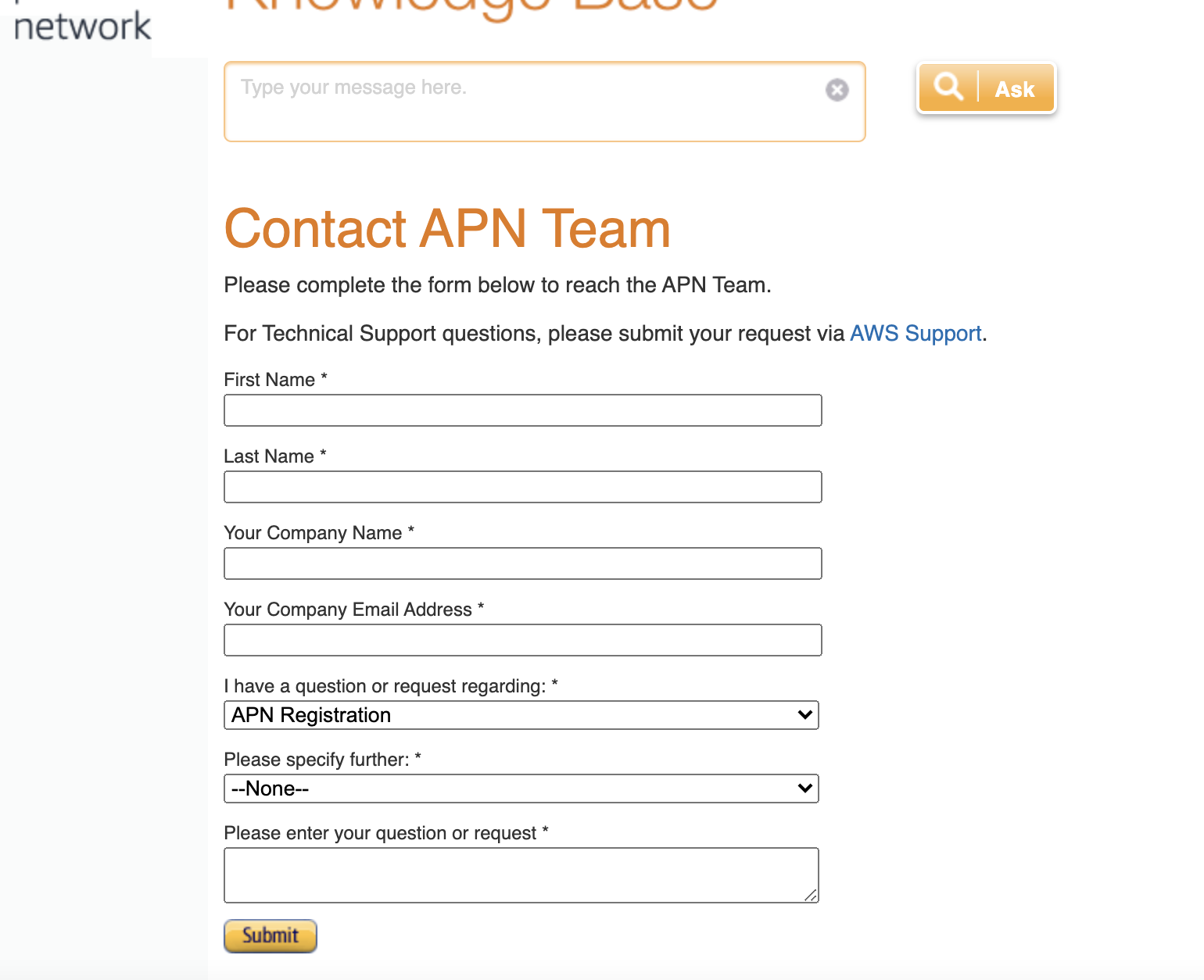The width and height of the screenshot is (1204, 980).
Task: Open the APN Registration dropdown
Action: pos(521,715)
